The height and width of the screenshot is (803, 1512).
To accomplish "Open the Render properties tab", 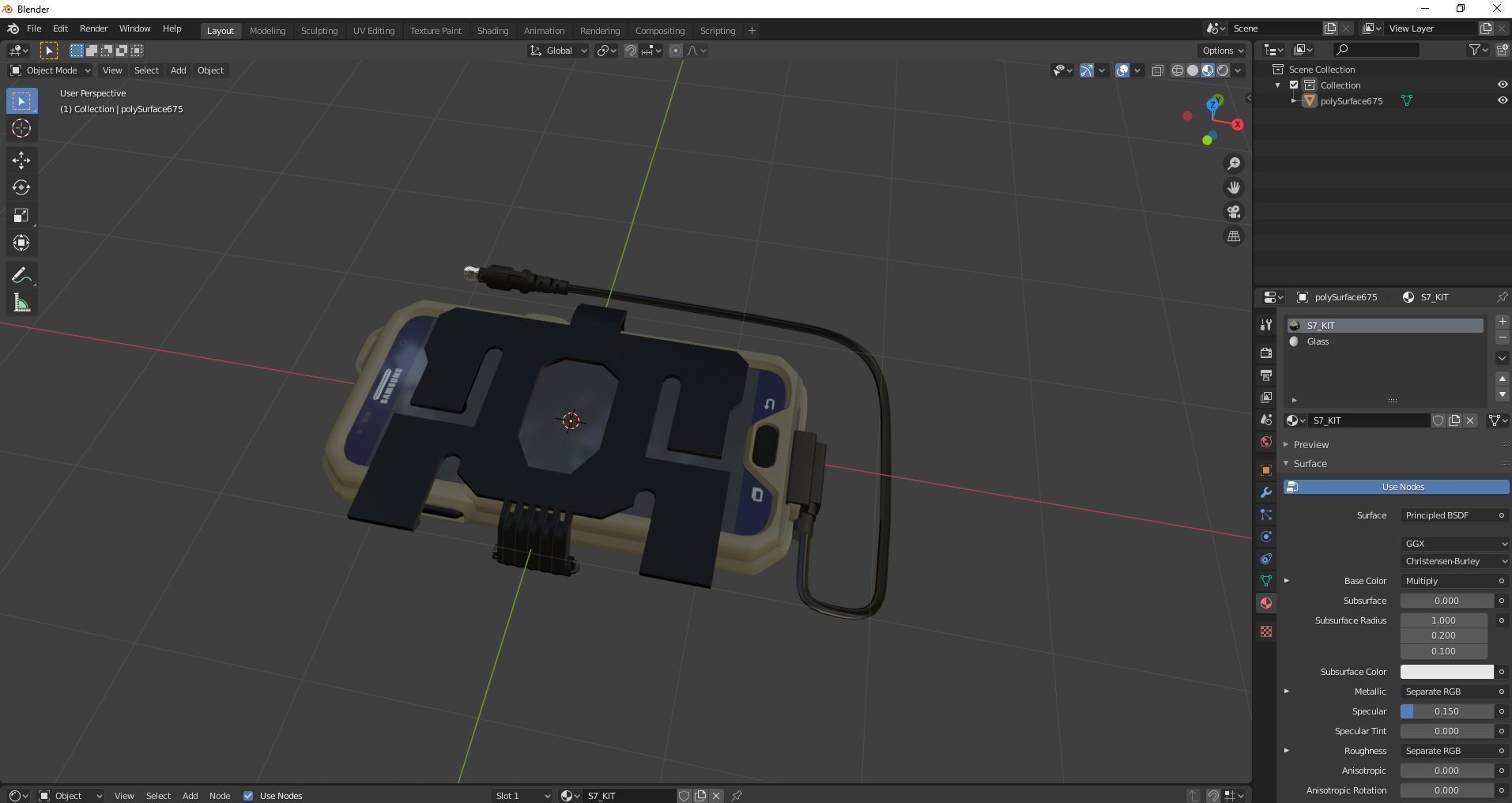I will click(x=1266, y=352).
